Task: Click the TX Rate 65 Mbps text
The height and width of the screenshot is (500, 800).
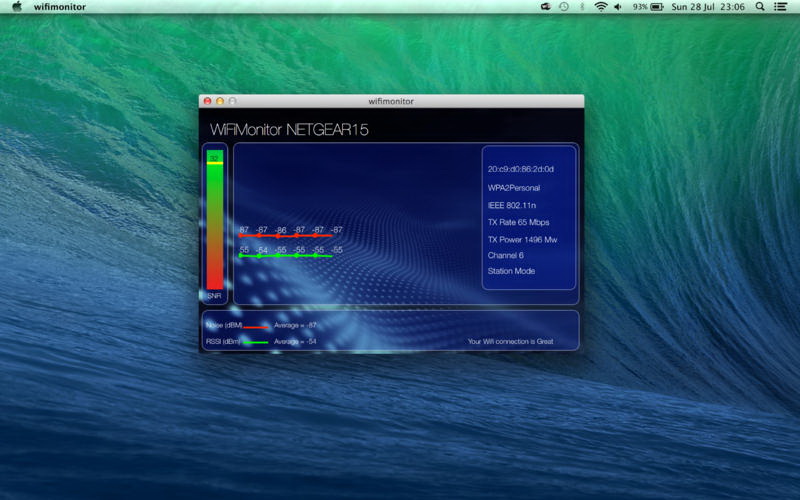Action: [x=518, y=222]
